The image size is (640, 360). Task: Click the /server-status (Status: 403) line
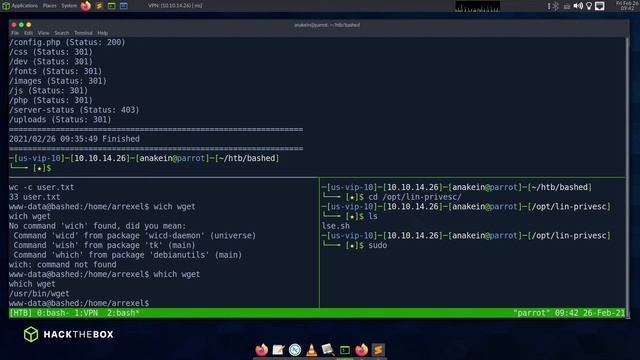[74, 110]
